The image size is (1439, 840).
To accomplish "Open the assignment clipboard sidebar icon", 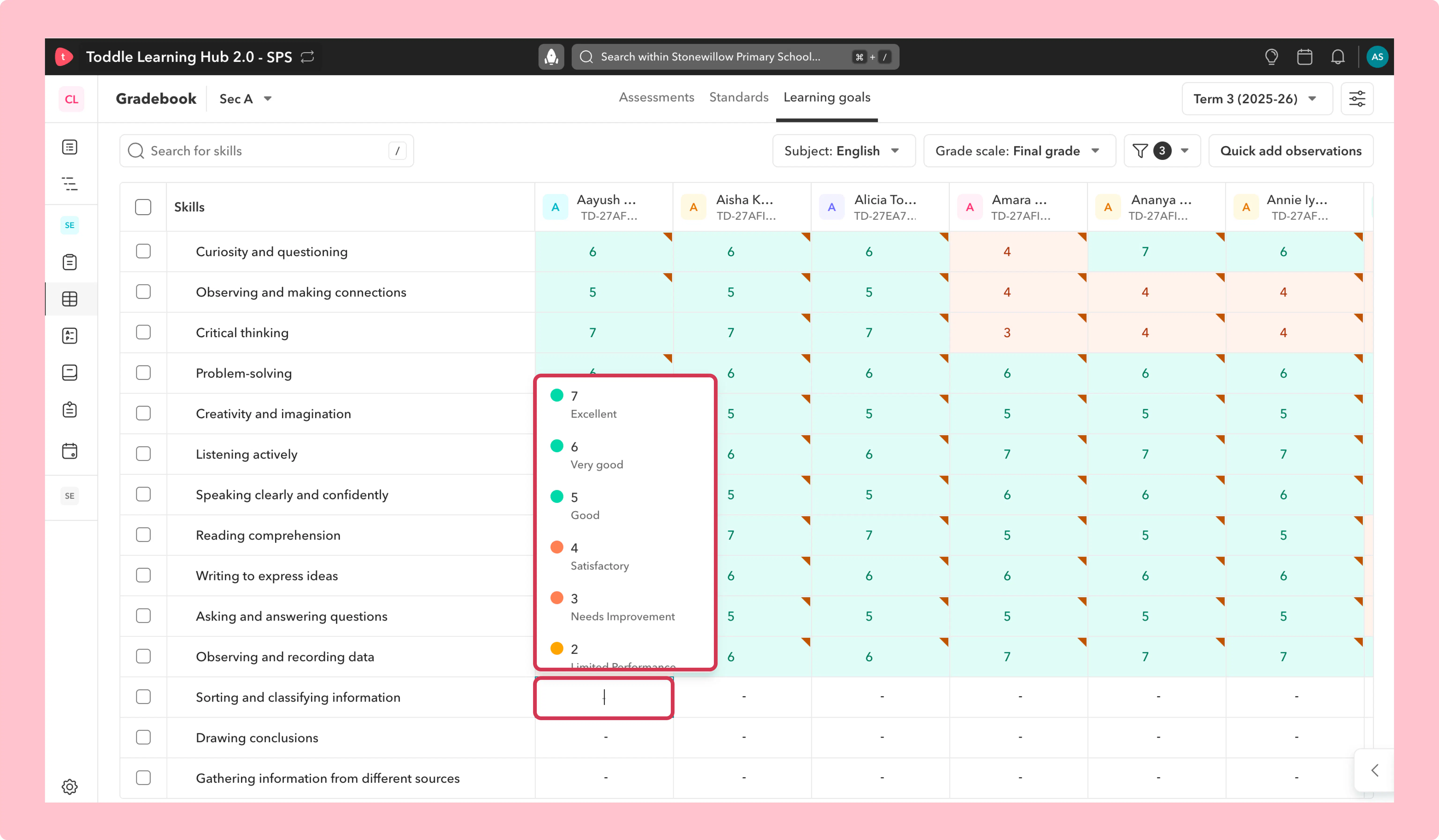I will click(x=70, y=410).
